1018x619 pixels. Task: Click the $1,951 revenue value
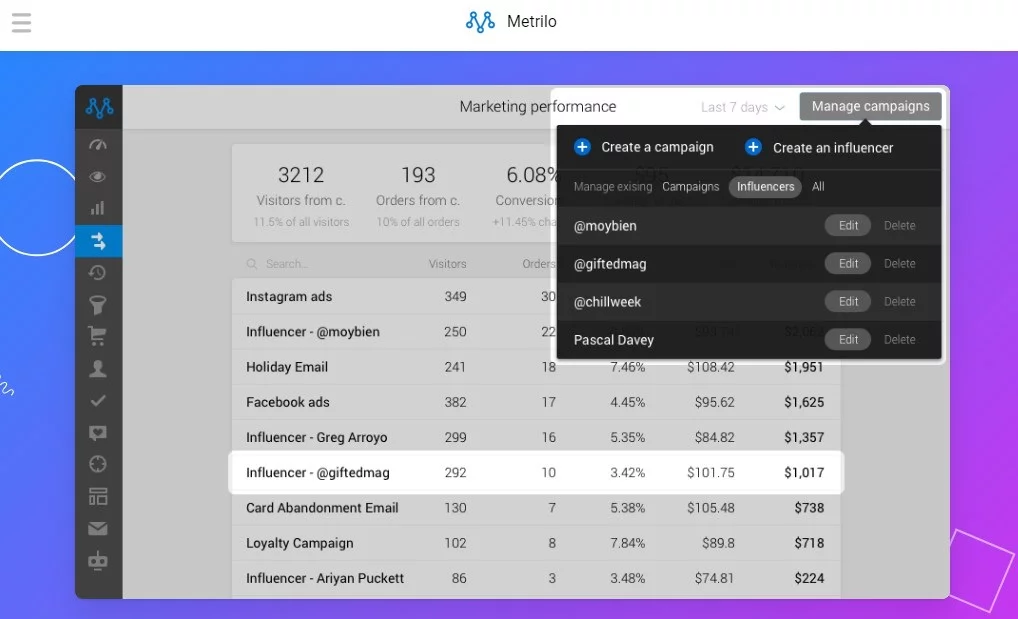click(x=804, y=367)
